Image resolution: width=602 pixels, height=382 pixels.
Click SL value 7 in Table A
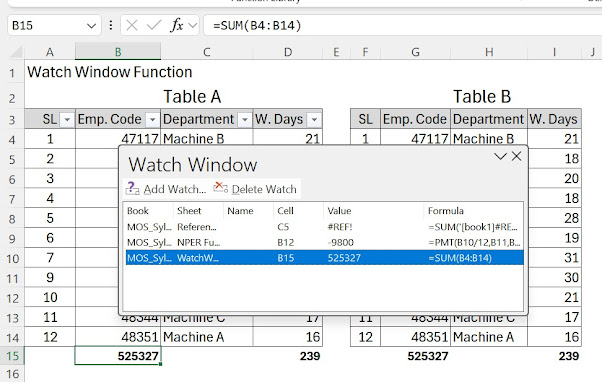pos(50,258)
